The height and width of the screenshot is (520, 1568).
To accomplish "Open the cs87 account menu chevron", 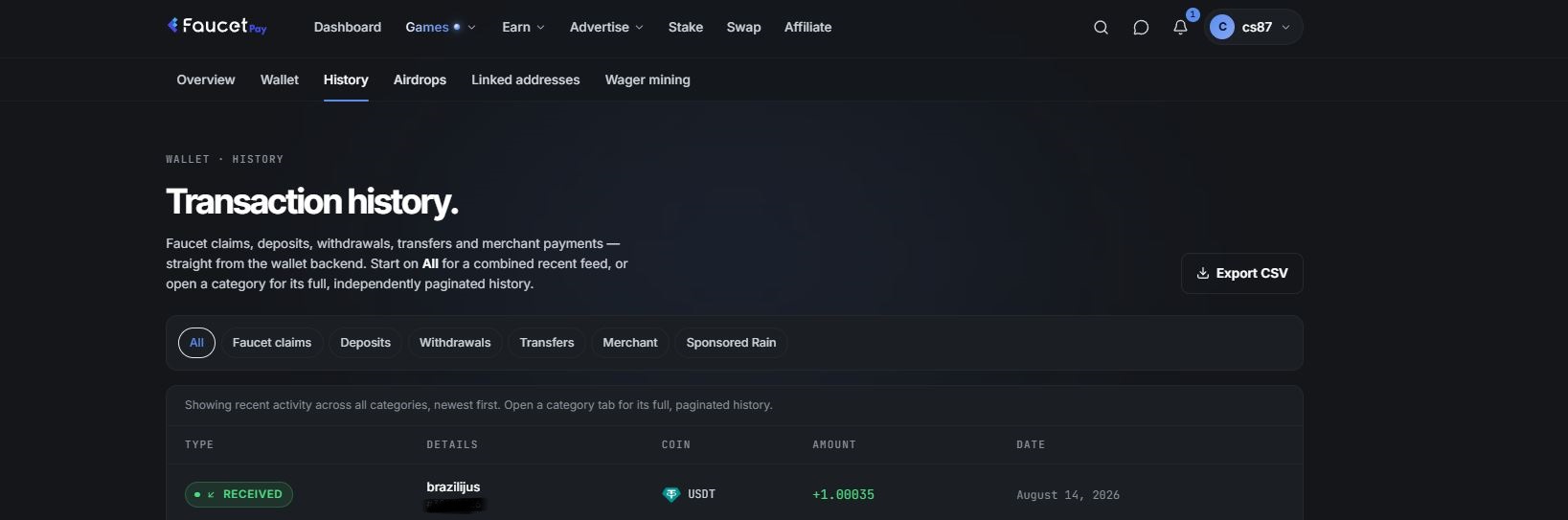I will point(1285,27).
